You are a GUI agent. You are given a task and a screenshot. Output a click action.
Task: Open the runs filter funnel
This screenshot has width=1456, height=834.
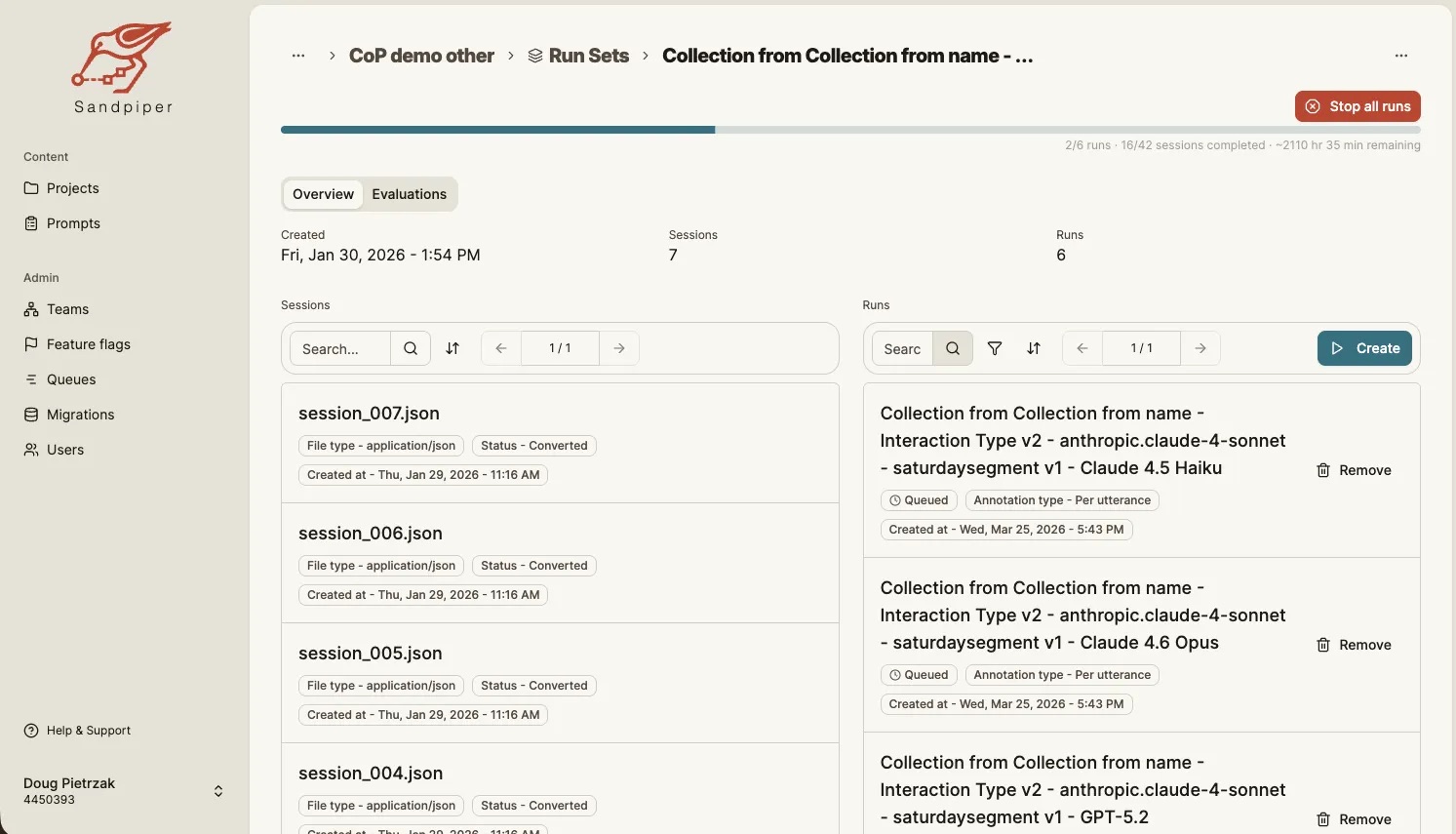point(995,348)
